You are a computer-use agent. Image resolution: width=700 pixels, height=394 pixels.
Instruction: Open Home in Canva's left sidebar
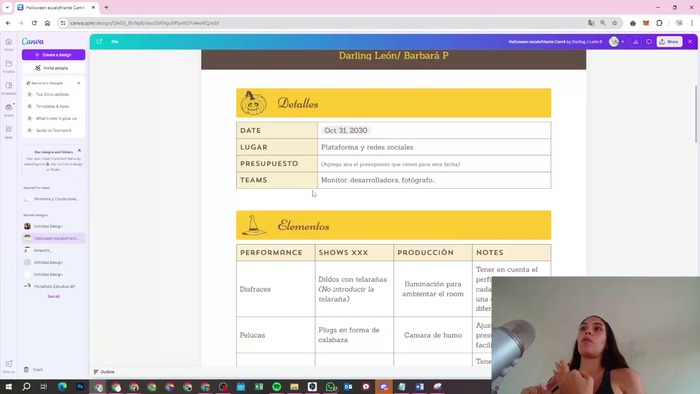8,44
